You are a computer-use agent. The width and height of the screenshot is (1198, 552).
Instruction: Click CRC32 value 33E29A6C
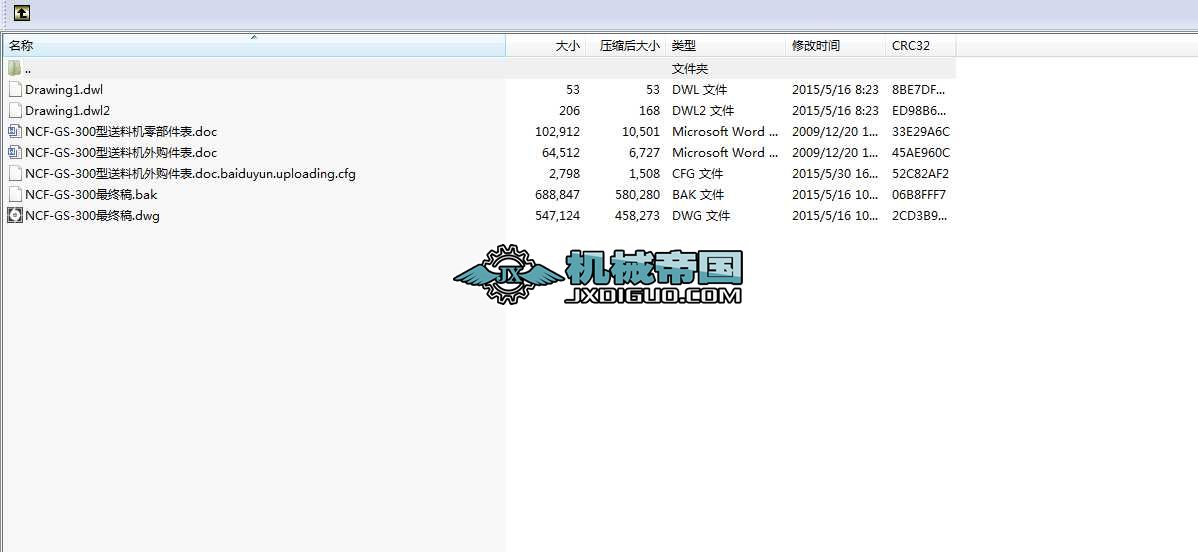click(x=921, y=132)
